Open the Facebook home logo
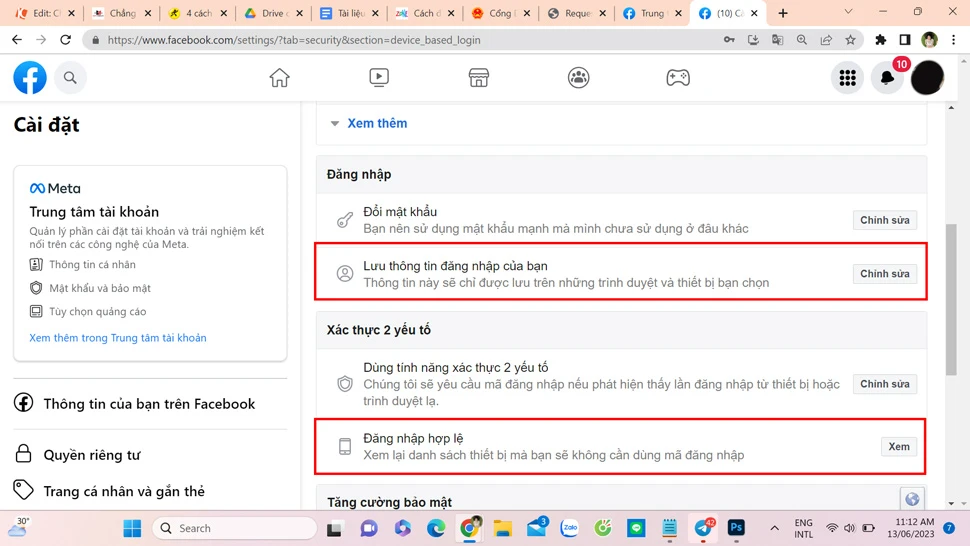 click(30, 78)
